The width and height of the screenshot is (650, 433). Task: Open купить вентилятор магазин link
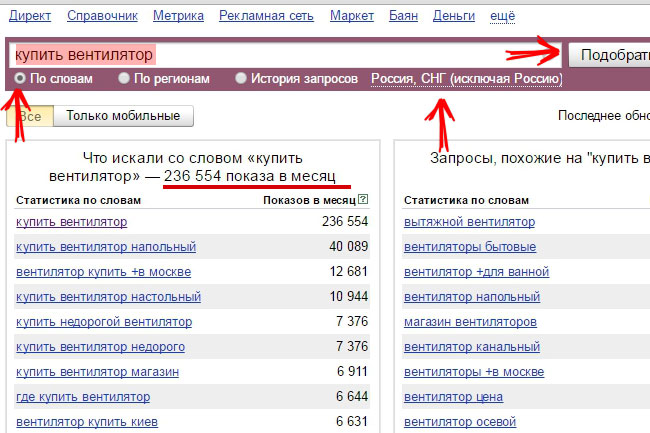pos(97,372)
